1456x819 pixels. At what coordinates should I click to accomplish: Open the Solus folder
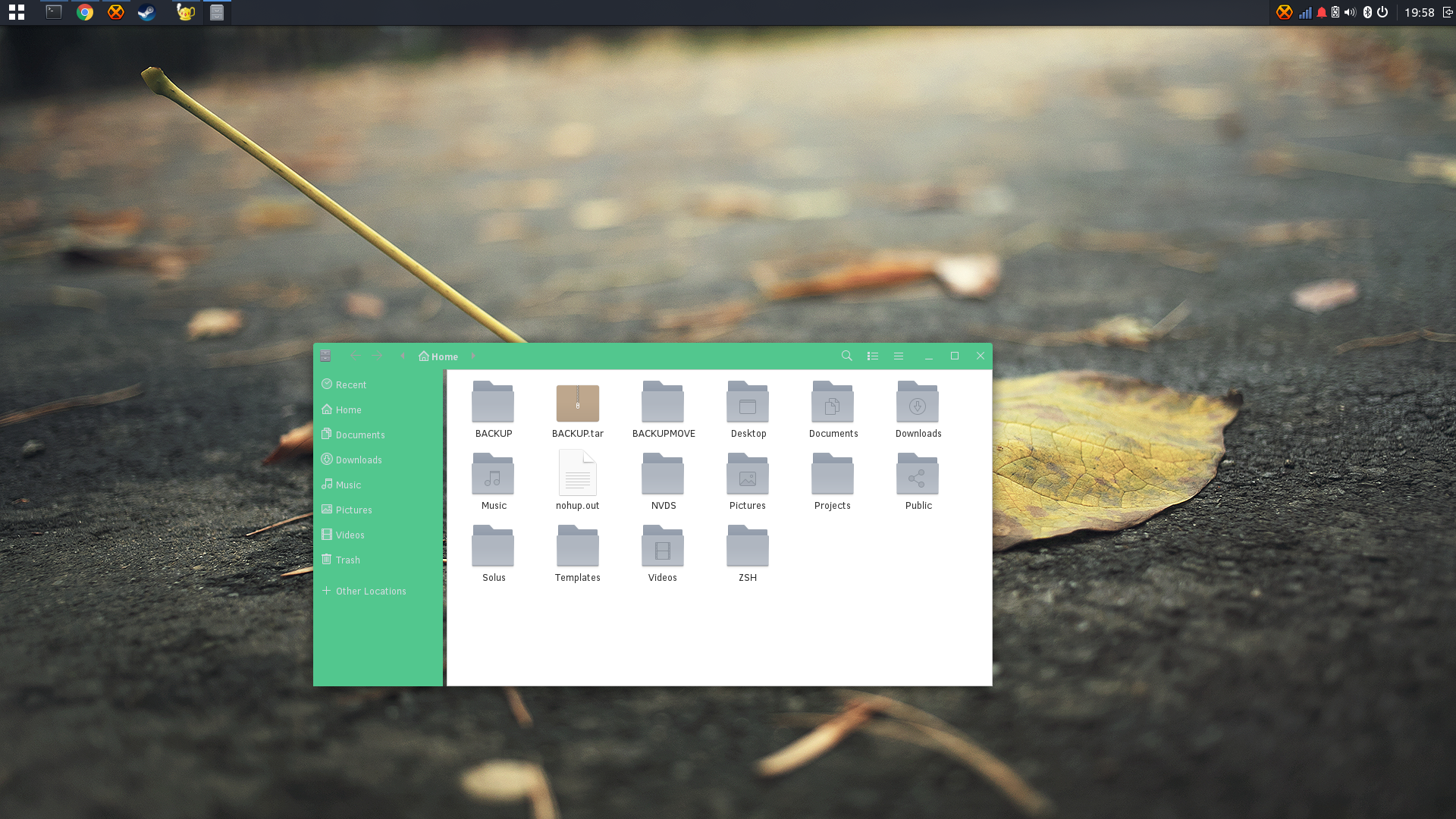(x=493, y=554)
